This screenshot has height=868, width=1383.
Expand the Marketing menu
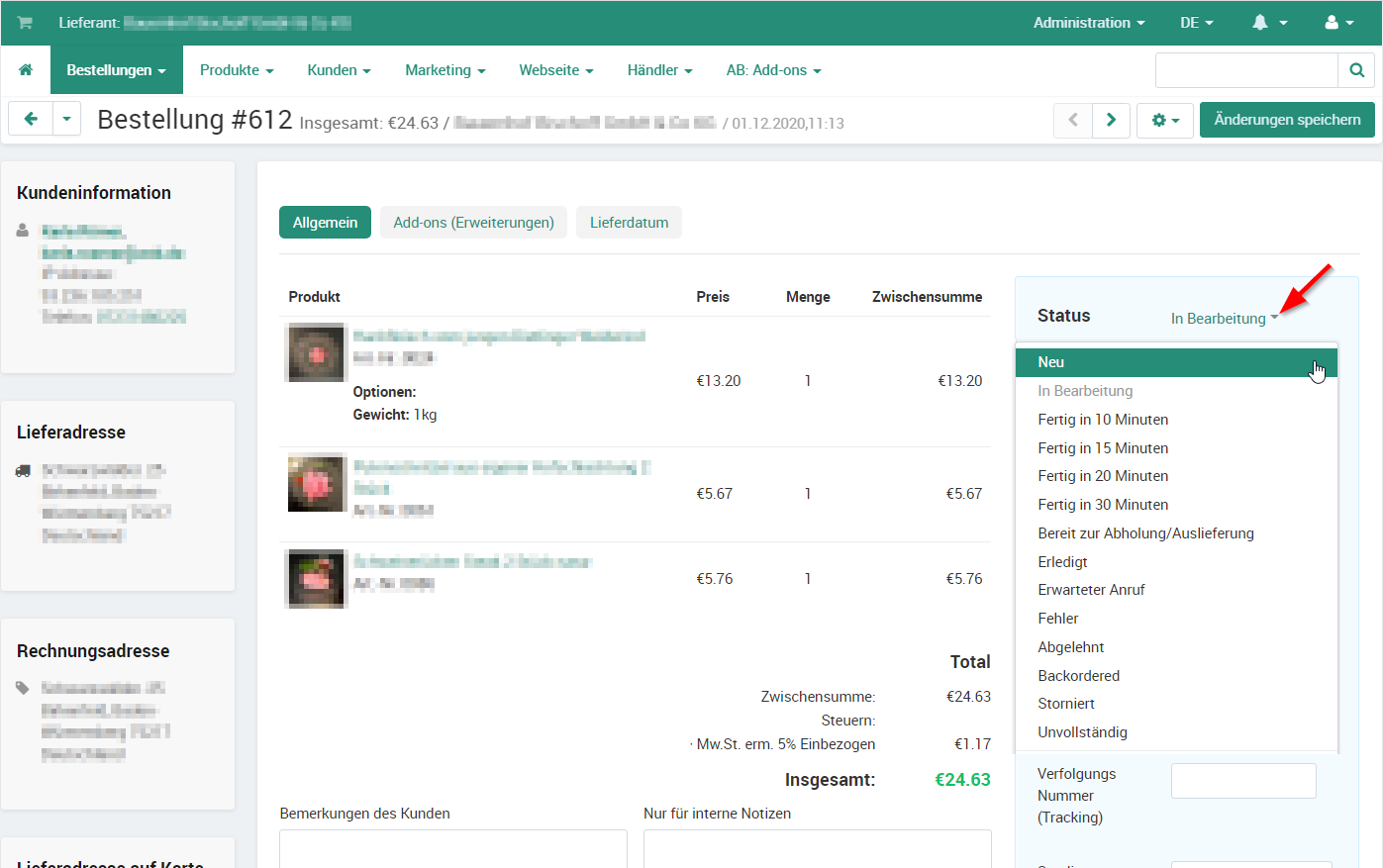click(x=445, y=70)
